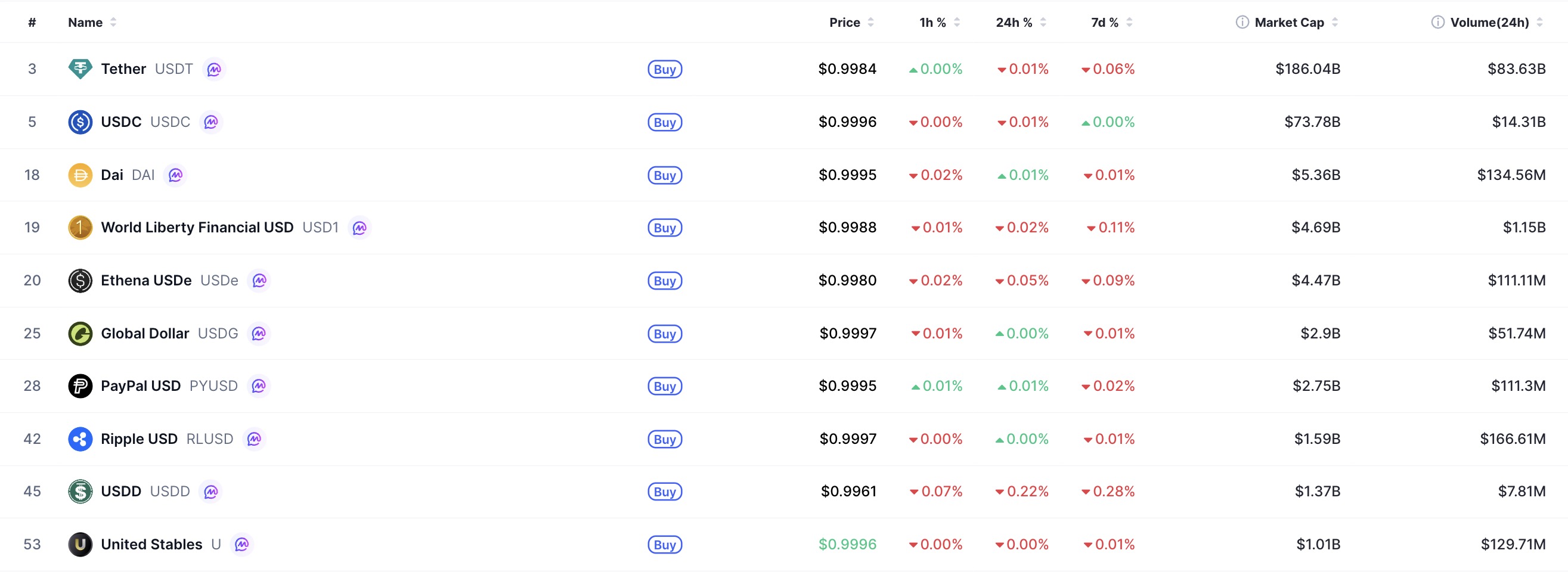The height and width of the screenshot is (572, 1568).
Task: Open the purple chart icon beside Tether USDT
Action: 213,69
